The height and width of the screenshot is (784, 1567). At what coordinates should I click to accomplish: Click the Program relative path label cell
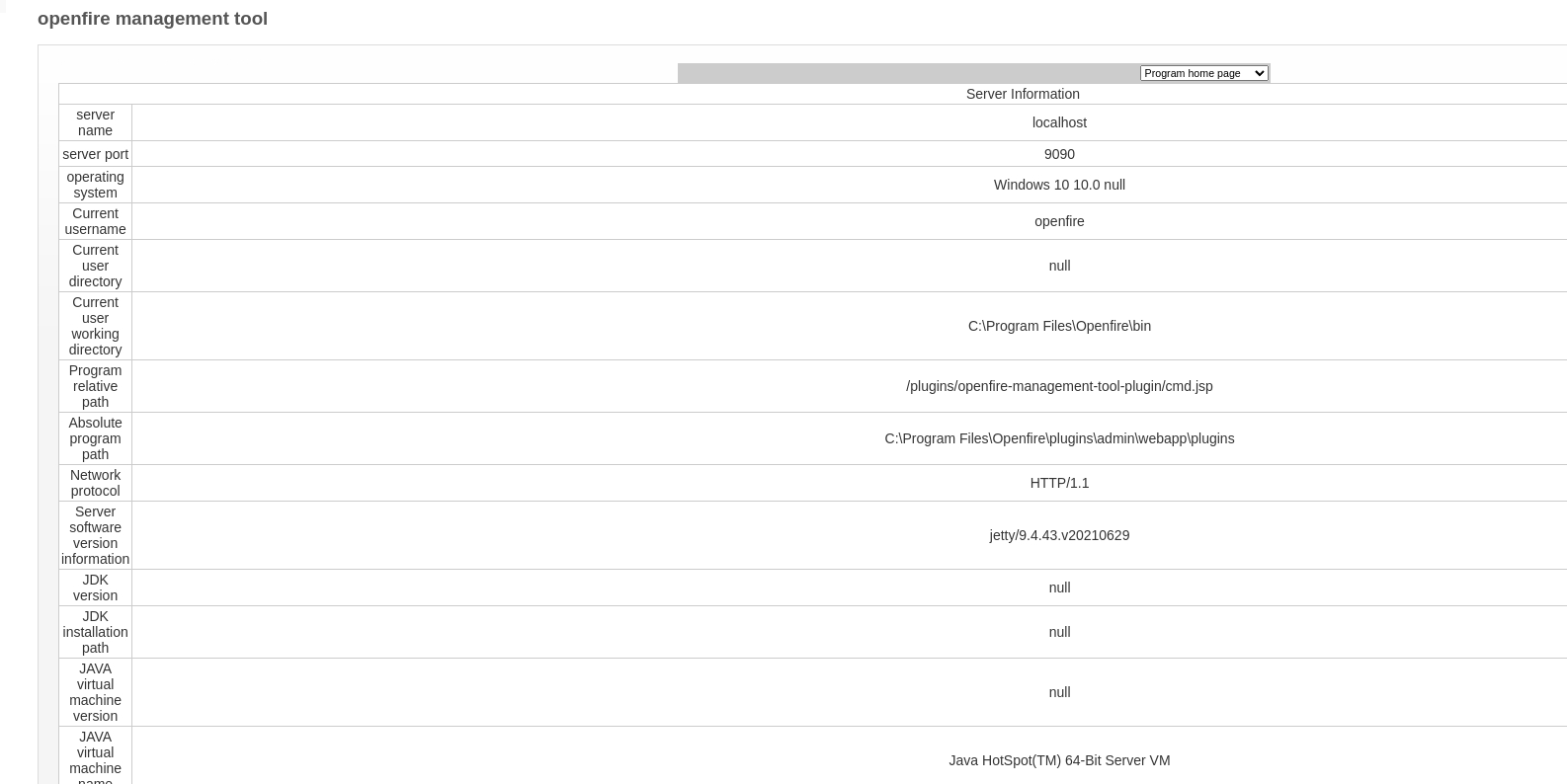click(x=95, y=386)
